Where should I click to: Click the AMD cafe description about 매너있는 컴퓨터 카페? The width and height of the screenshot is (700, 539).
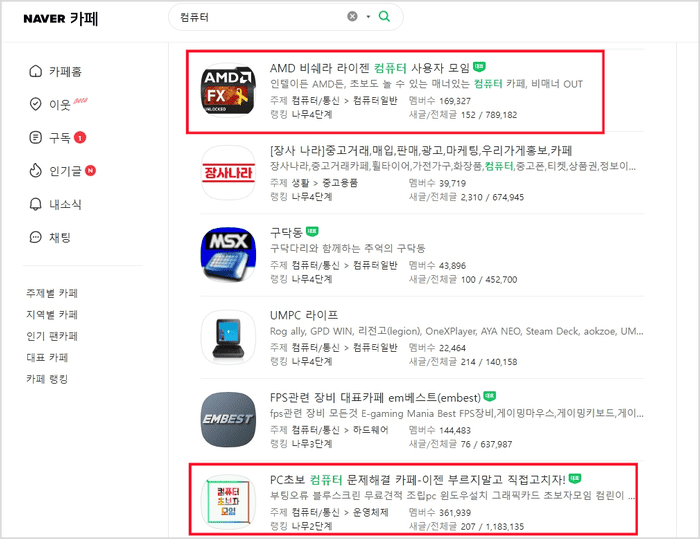pyautogui.click(x=426, y=84)
